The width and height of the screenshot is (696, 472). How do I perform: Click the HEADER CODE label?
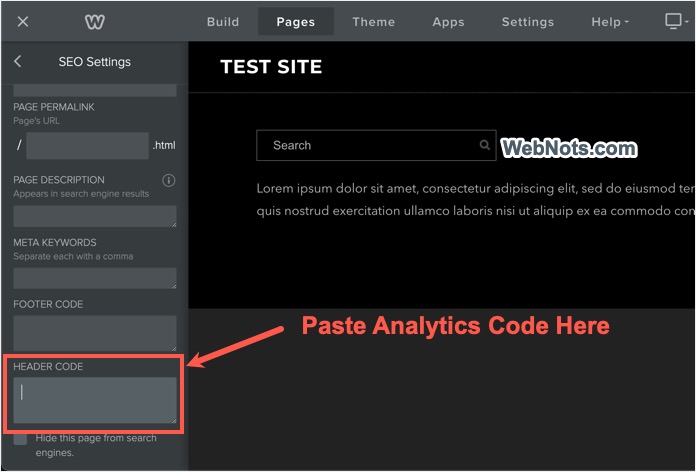click(48, 366)
